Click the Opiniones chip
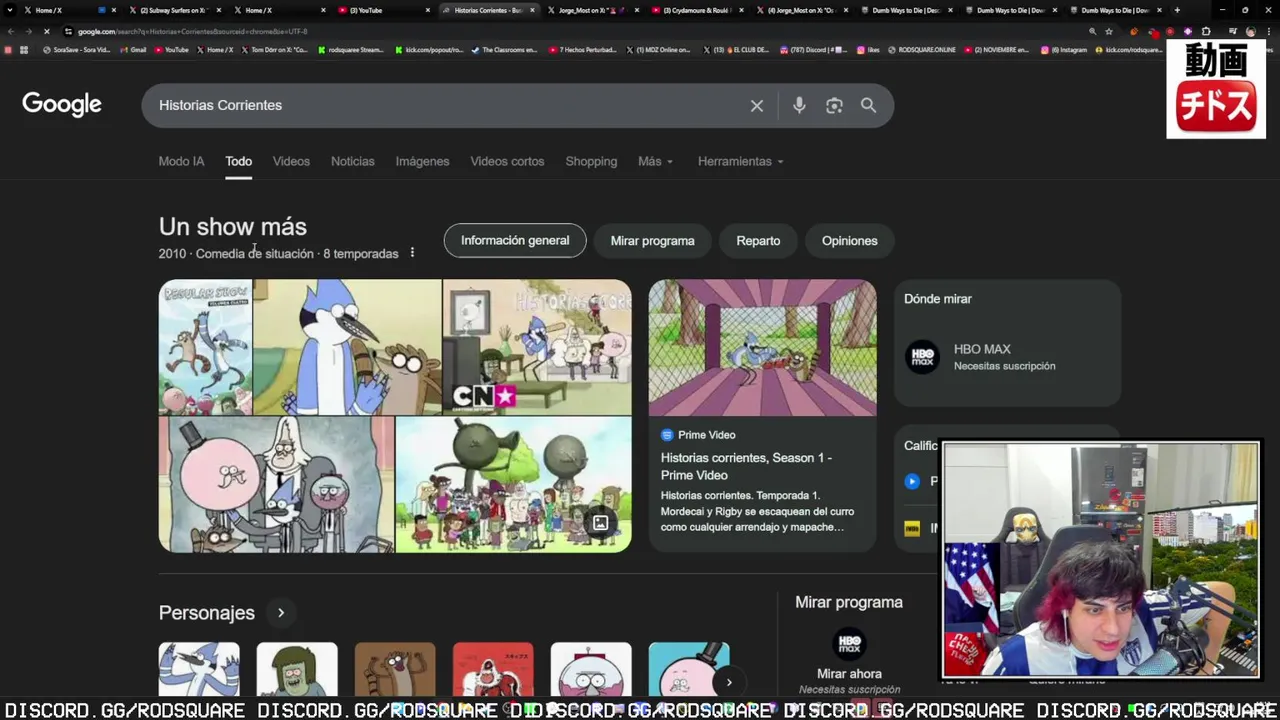Screen dimensions: 1280x720 pos(850,241)
